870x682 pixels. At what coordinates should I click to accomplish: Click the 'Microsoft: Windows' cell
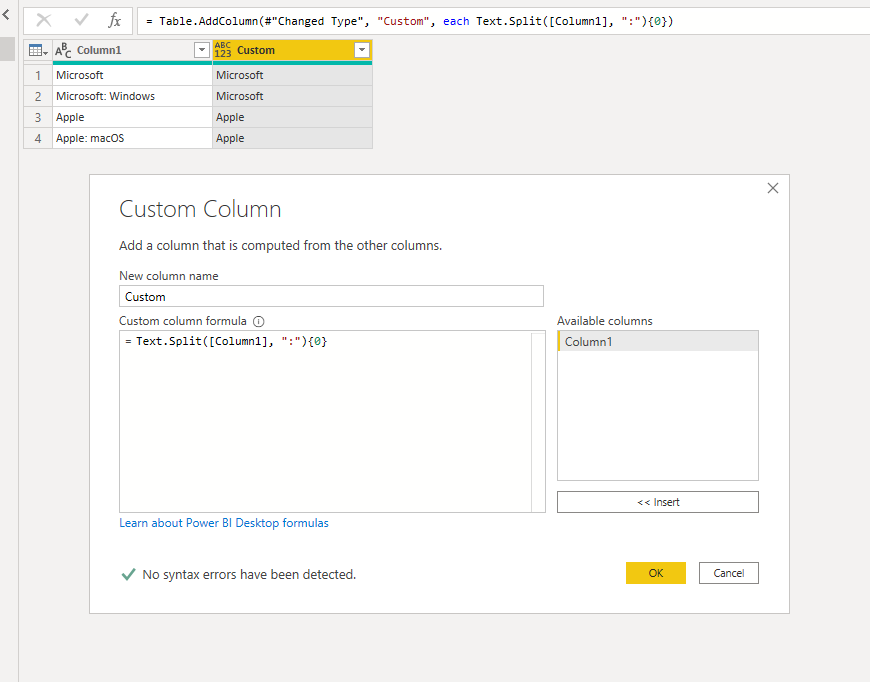point(132,96)
